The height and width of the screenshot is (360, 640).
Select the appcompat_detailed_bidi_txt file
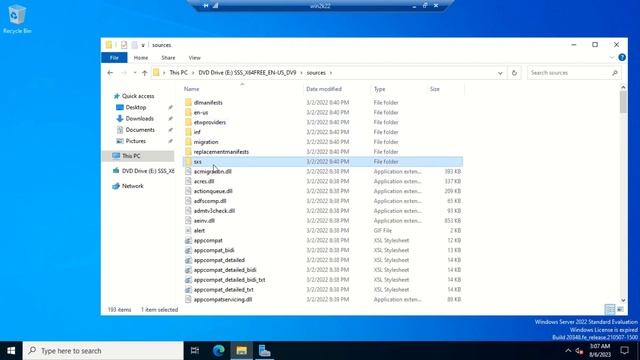[229, 280]
